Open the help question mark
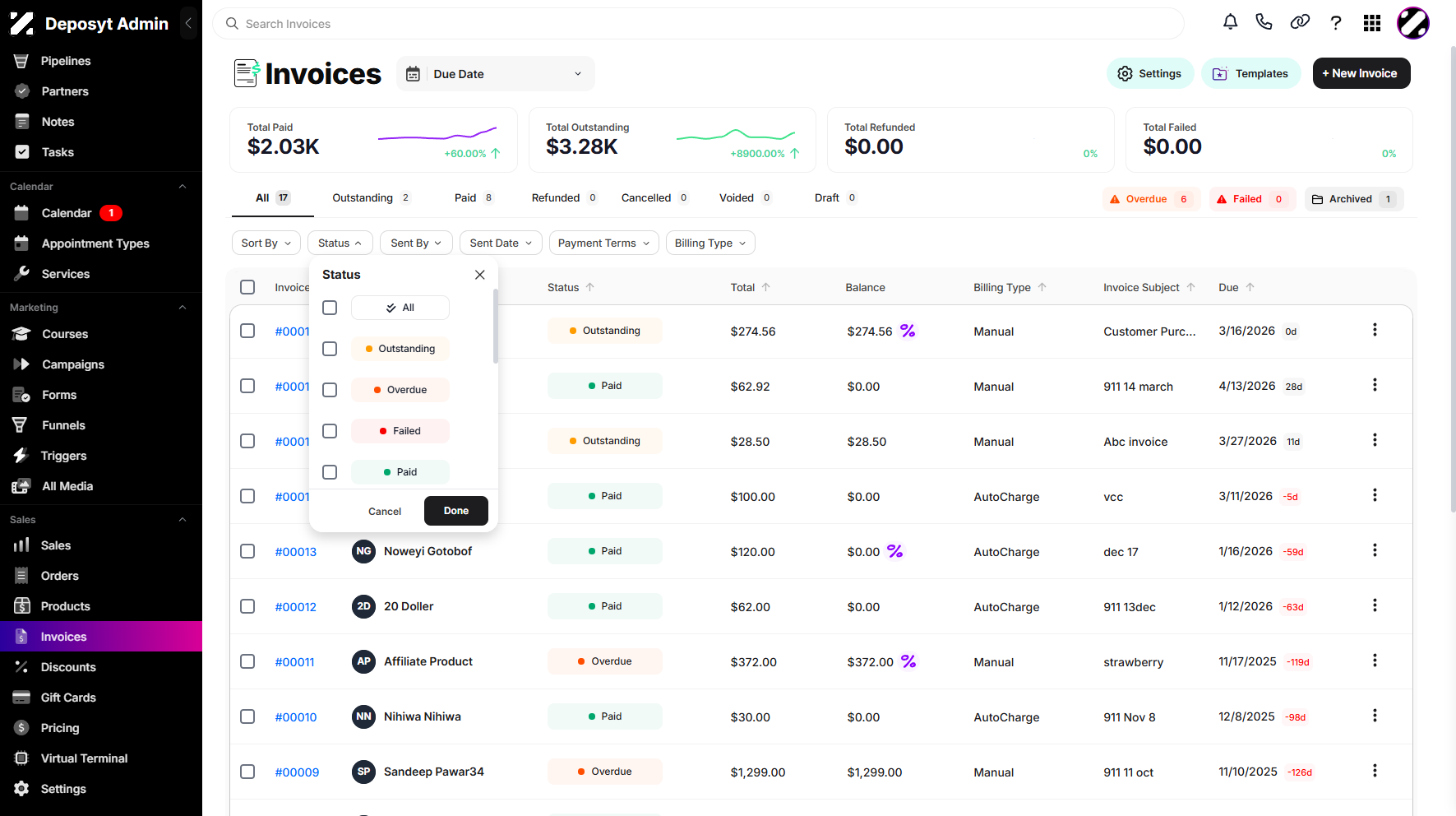This screenshot has height=816, width=1456. (x=1336, y=23)
